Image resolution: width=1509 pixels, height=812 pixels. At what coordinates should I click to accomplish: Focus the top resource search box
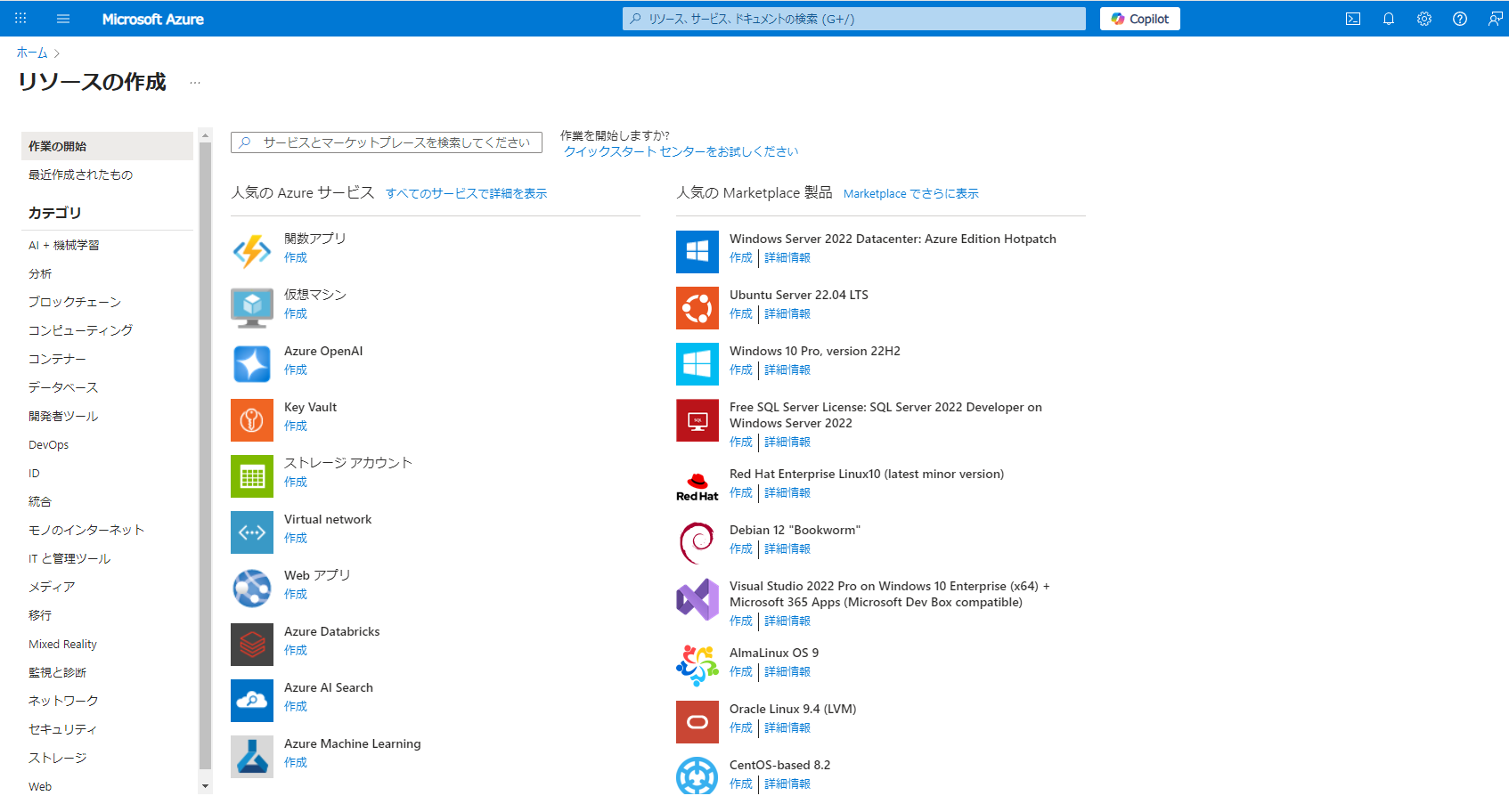(x=854, y=19)
